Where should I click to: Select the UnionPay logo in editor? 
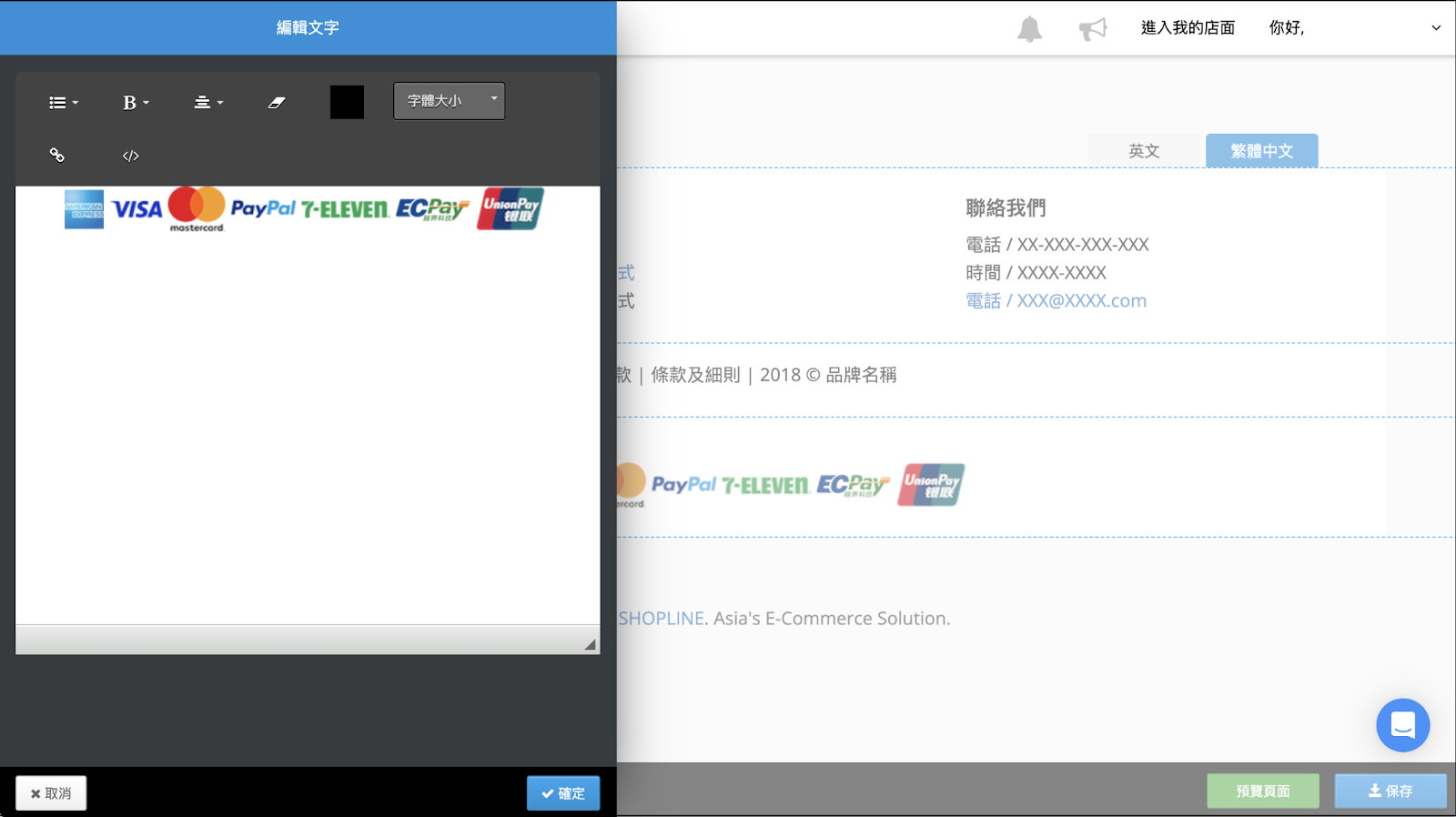(511, 208)
